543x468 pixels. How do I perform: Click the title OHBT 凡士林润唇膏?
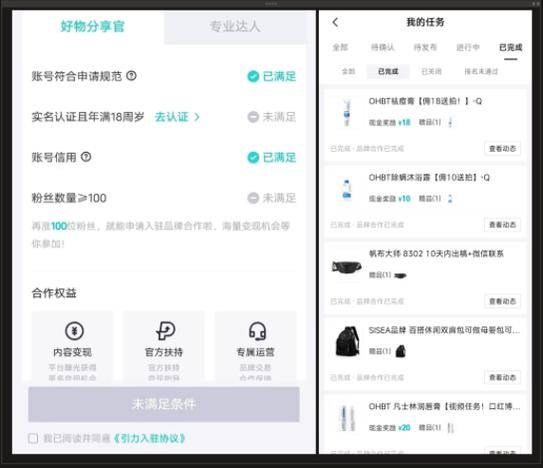click(444, 406)
